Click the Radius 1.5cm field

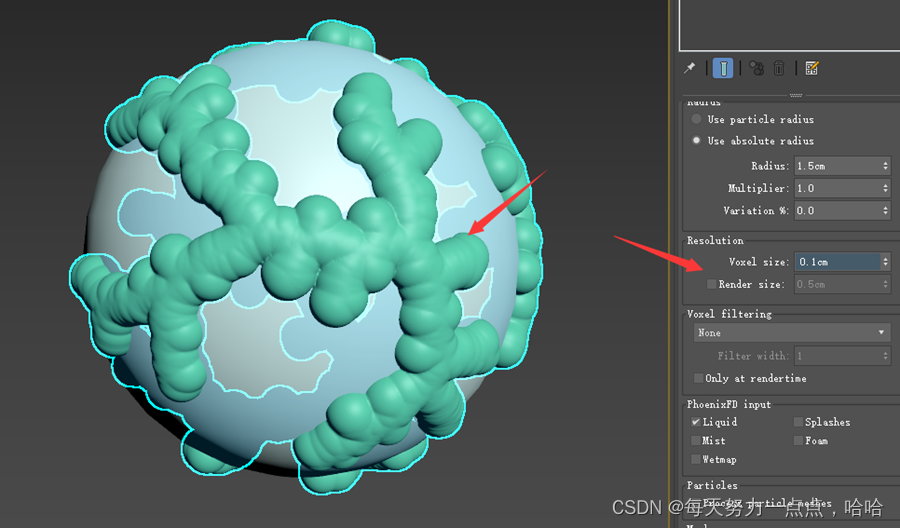click(837, 166)
